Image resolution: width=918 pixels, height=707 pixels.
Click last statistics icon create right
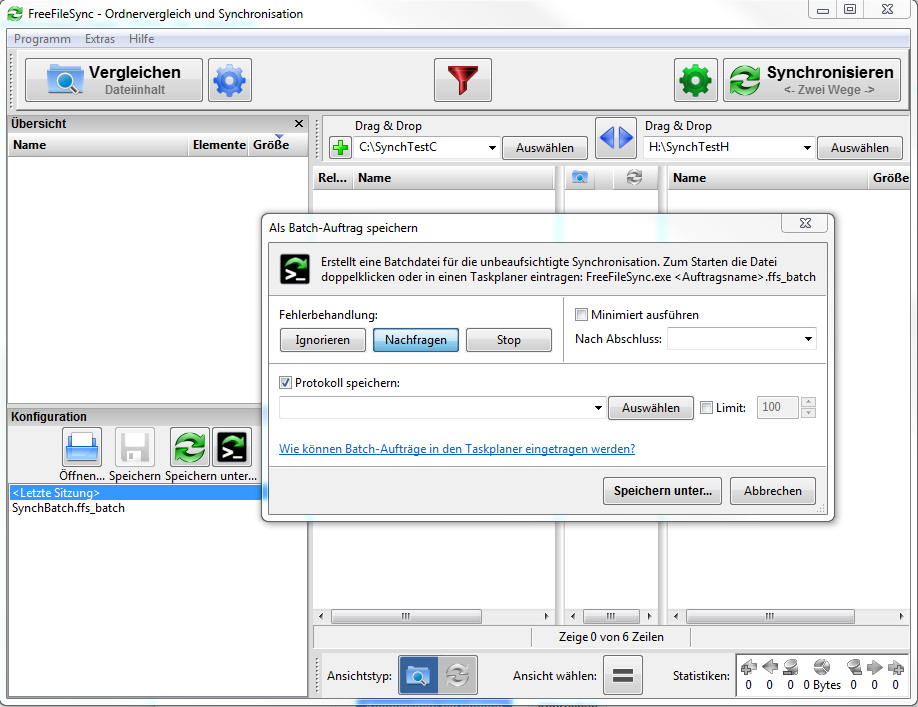tap(896, 667)
